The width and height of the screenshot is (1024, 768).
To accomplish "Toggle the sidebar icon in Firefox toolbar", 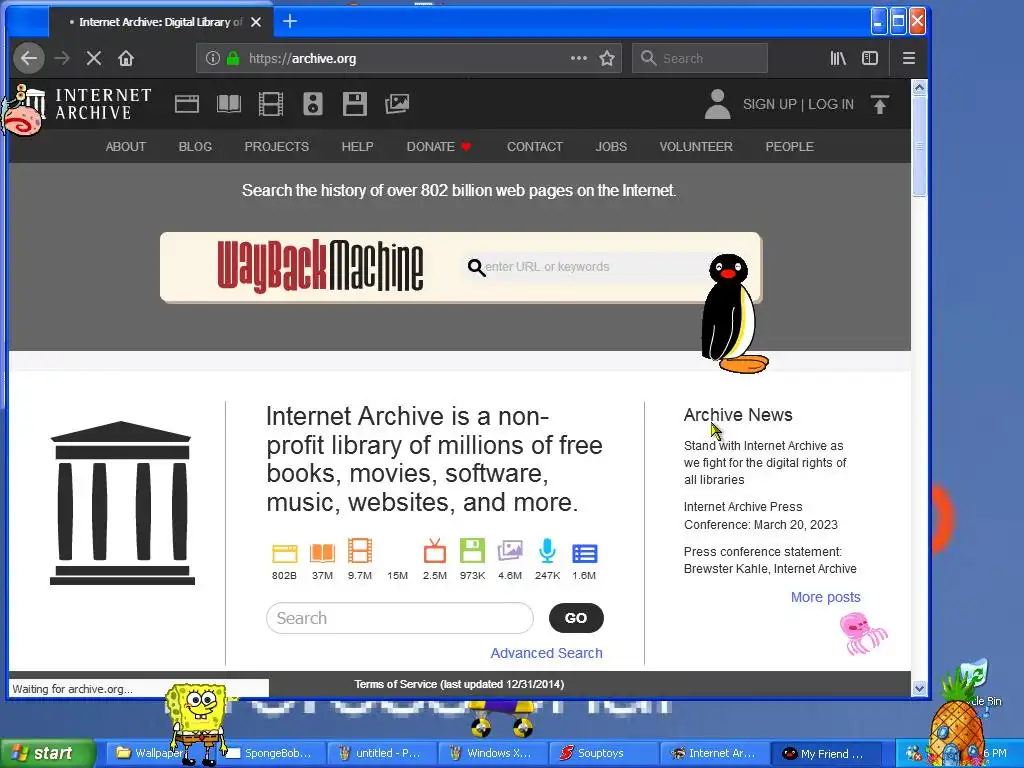I will click(x=870, y=58).
